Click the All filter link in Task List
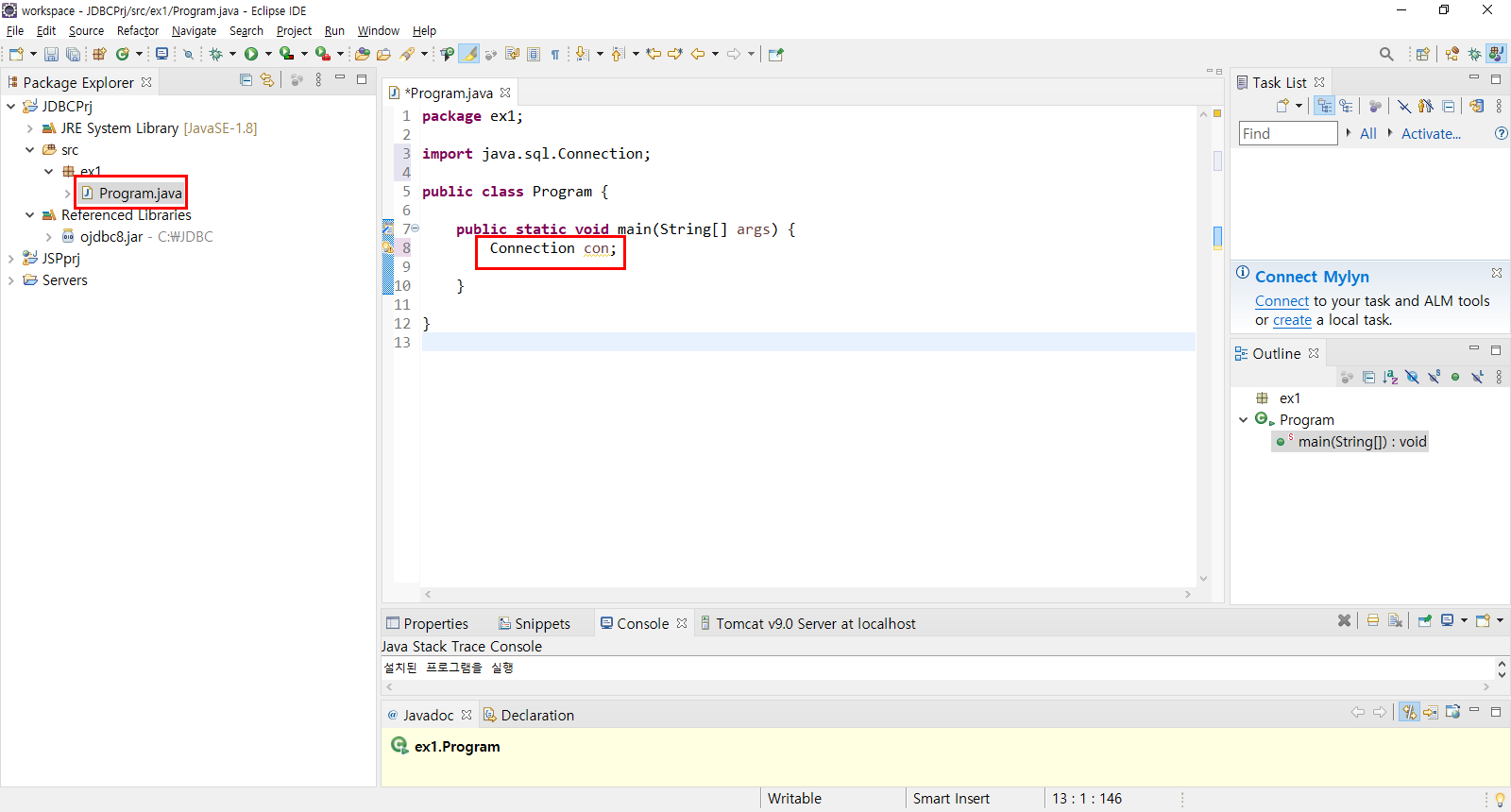The image size is (1511, 812). point(1368,134)
